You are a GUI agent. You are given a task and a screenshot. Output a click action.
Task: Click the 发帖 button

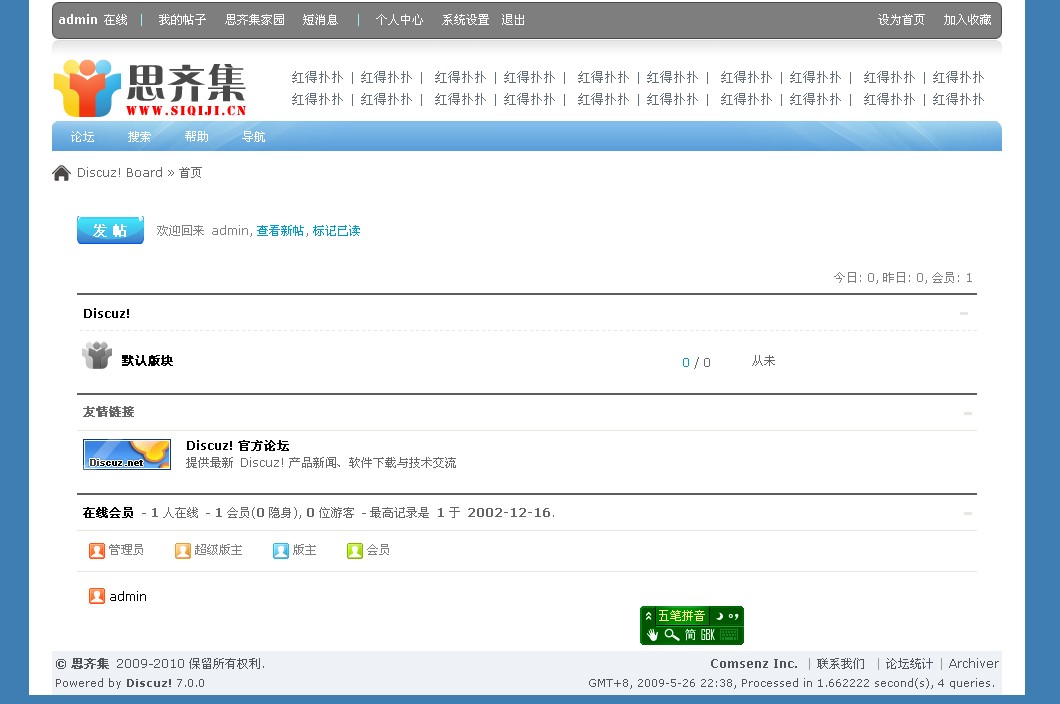(x=110, y=230)
